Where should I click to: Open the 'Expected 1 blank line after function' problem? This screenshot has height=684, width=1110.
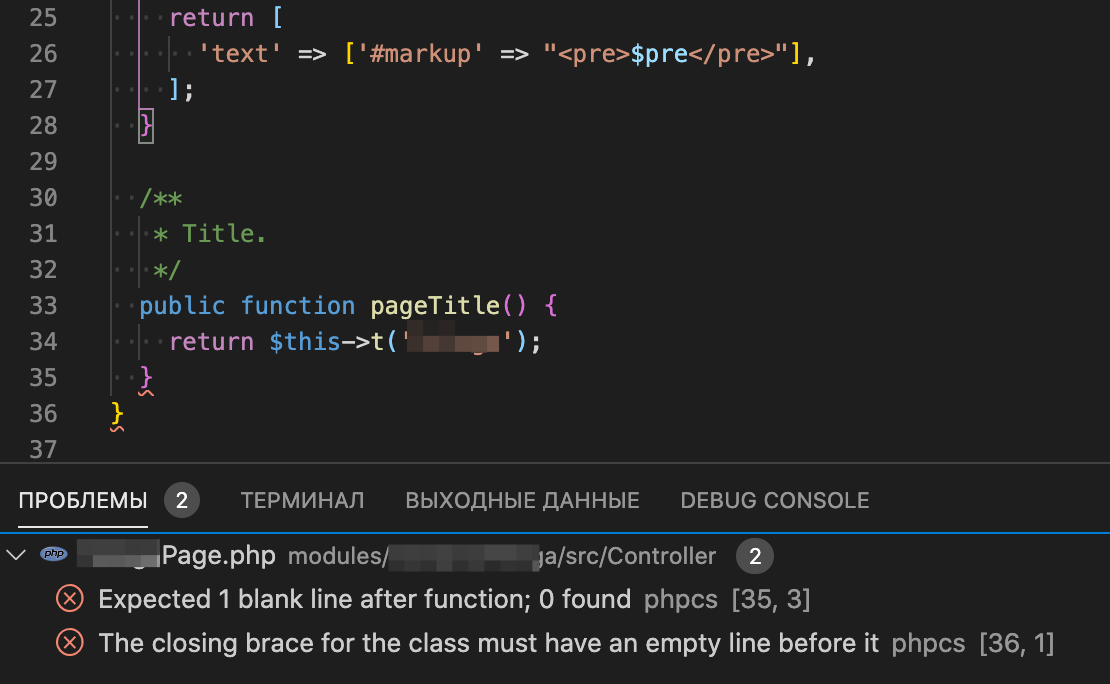tap(365, 599)
